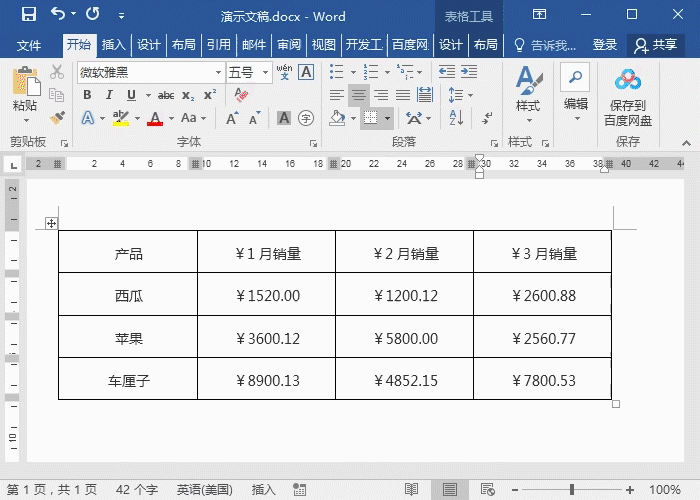
Task: Switch to the Insert (插入) tab
Action: pyautogui.click(x=113, y=45)
